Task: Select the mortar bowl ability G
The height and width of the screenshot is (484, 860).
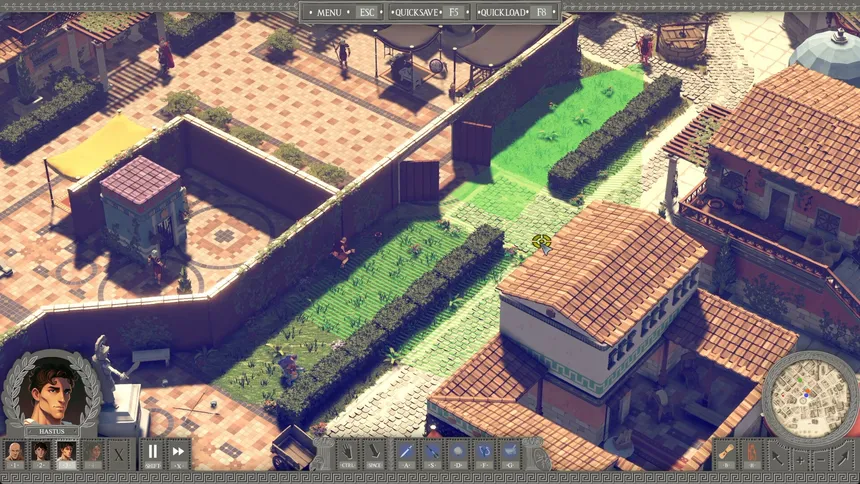Action: pyautogui.click(x=510, y=454)
